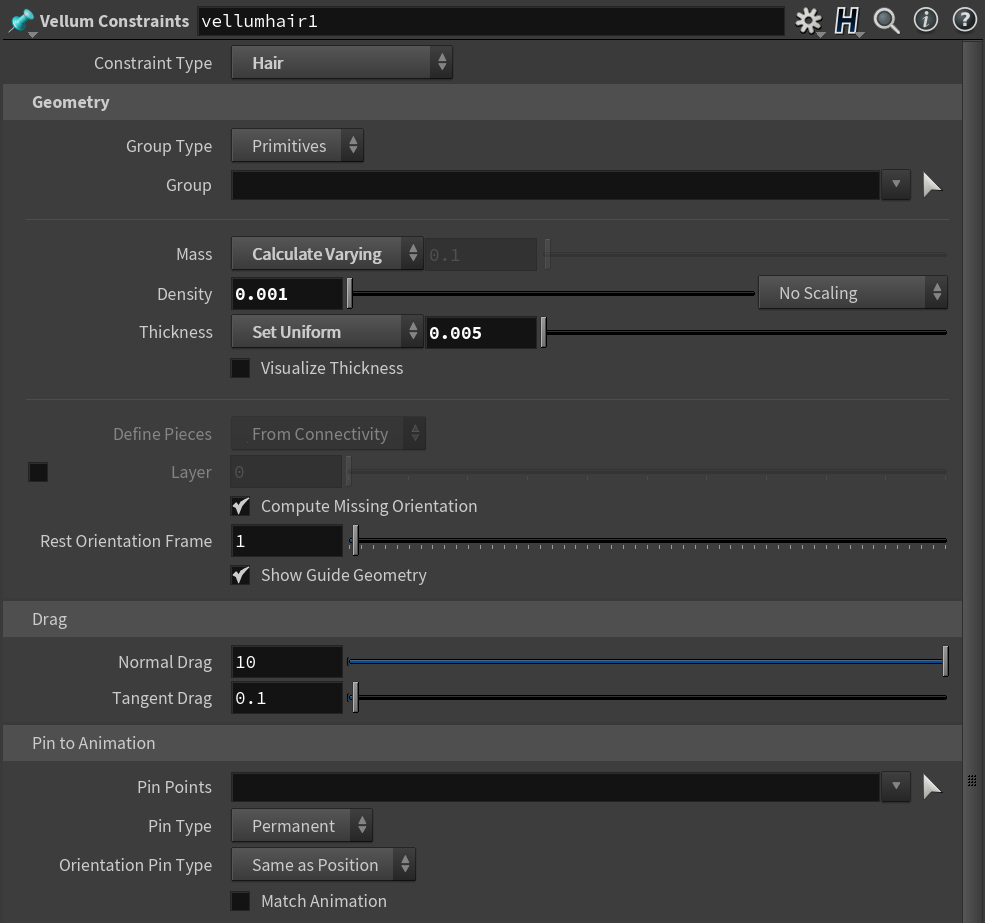Enable Match Animation checkbox
Screen dimensions: 985x923
click(240, 901)
